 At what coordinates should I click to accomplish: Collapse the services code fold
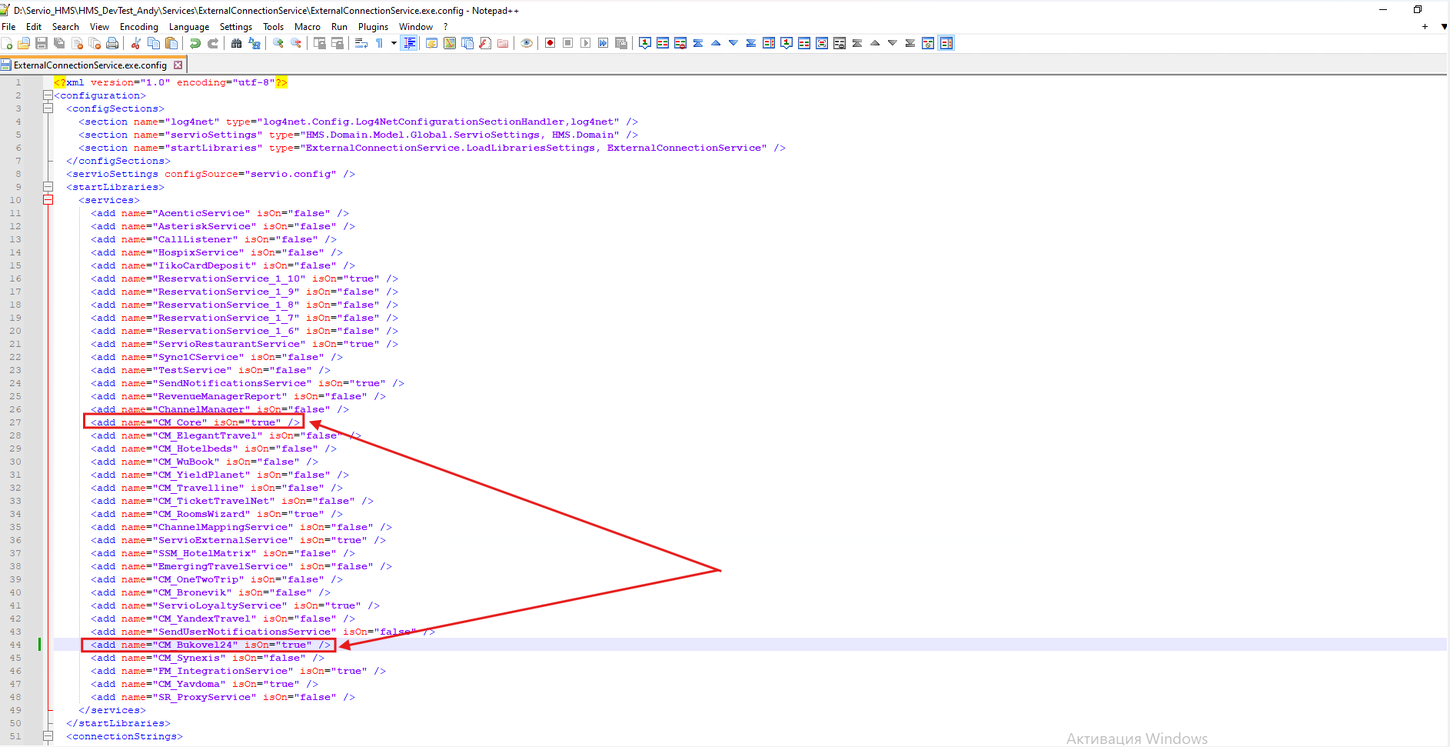click(47, 199)
